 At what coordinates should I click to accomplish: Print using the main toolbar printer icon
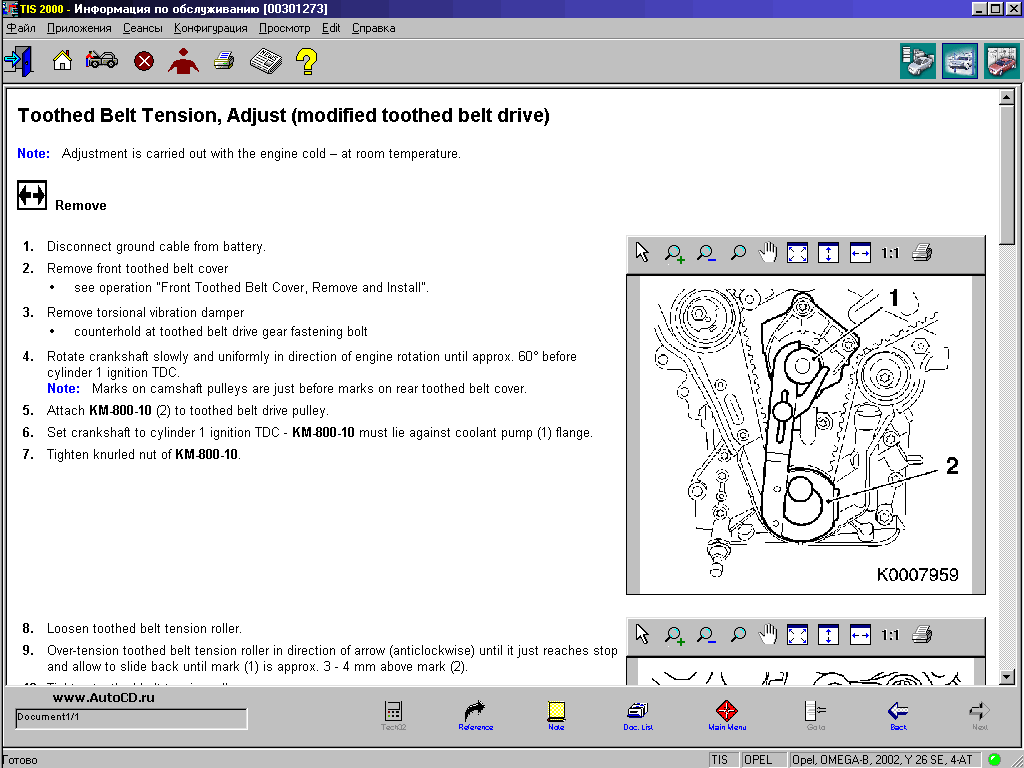[x=224, y=61]
